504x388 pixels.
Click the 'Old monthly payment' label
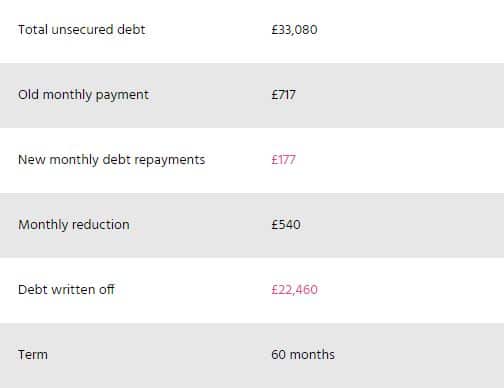(83, 95)
